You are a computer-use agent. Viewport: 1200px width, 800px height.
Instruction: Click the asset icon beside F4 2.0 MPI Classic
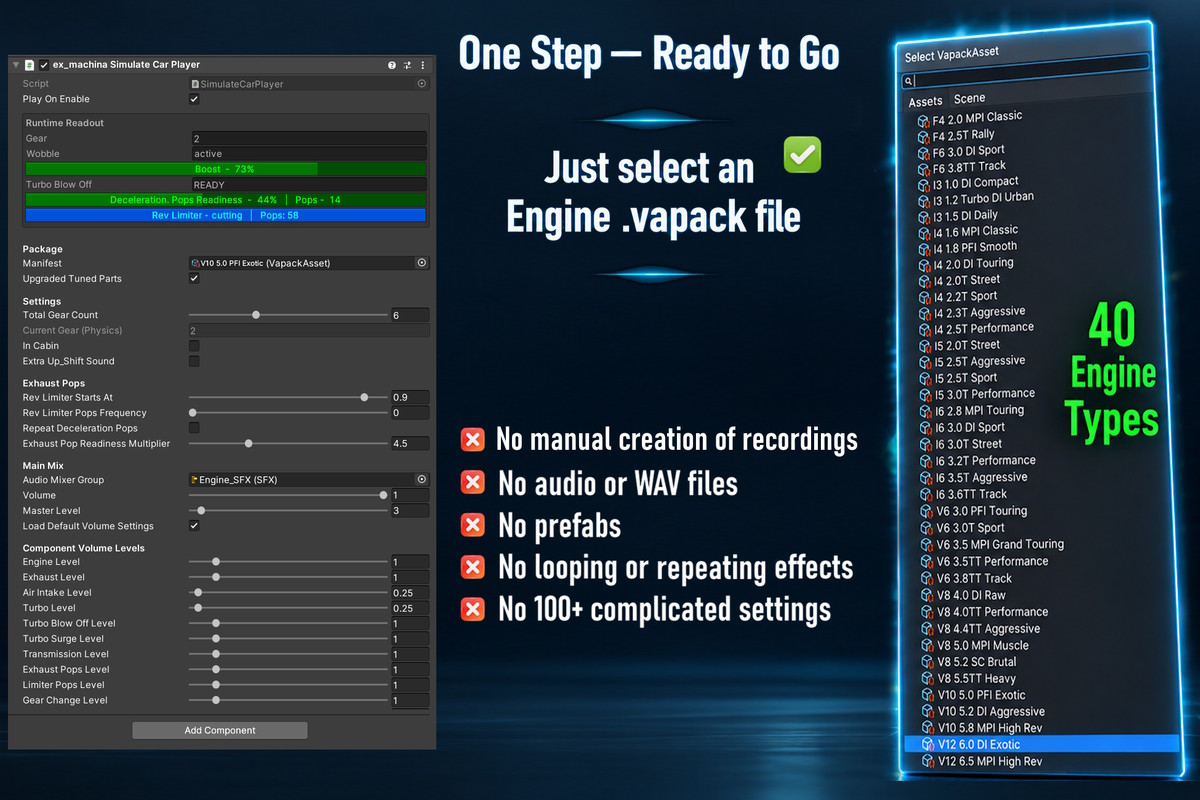tap(924, 120)
